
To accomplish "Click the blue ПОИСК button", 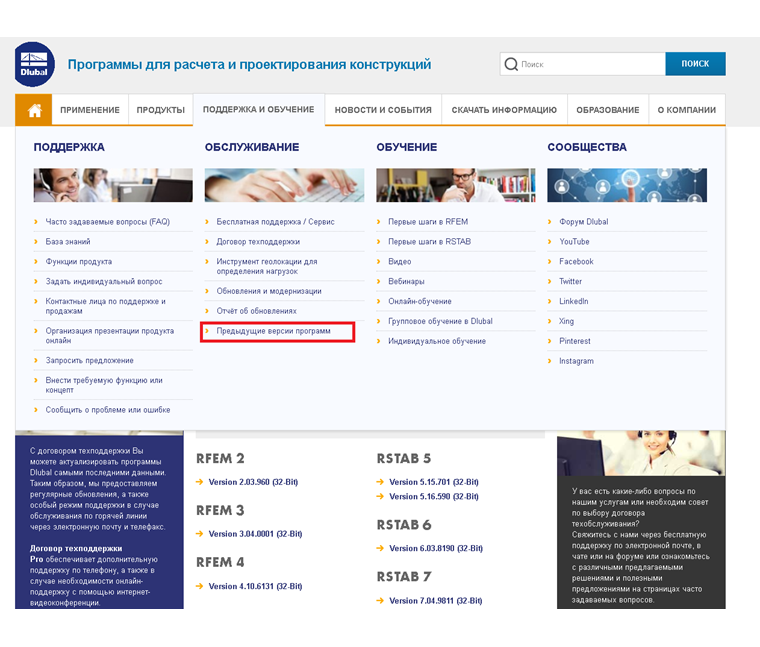I will 695,63.
